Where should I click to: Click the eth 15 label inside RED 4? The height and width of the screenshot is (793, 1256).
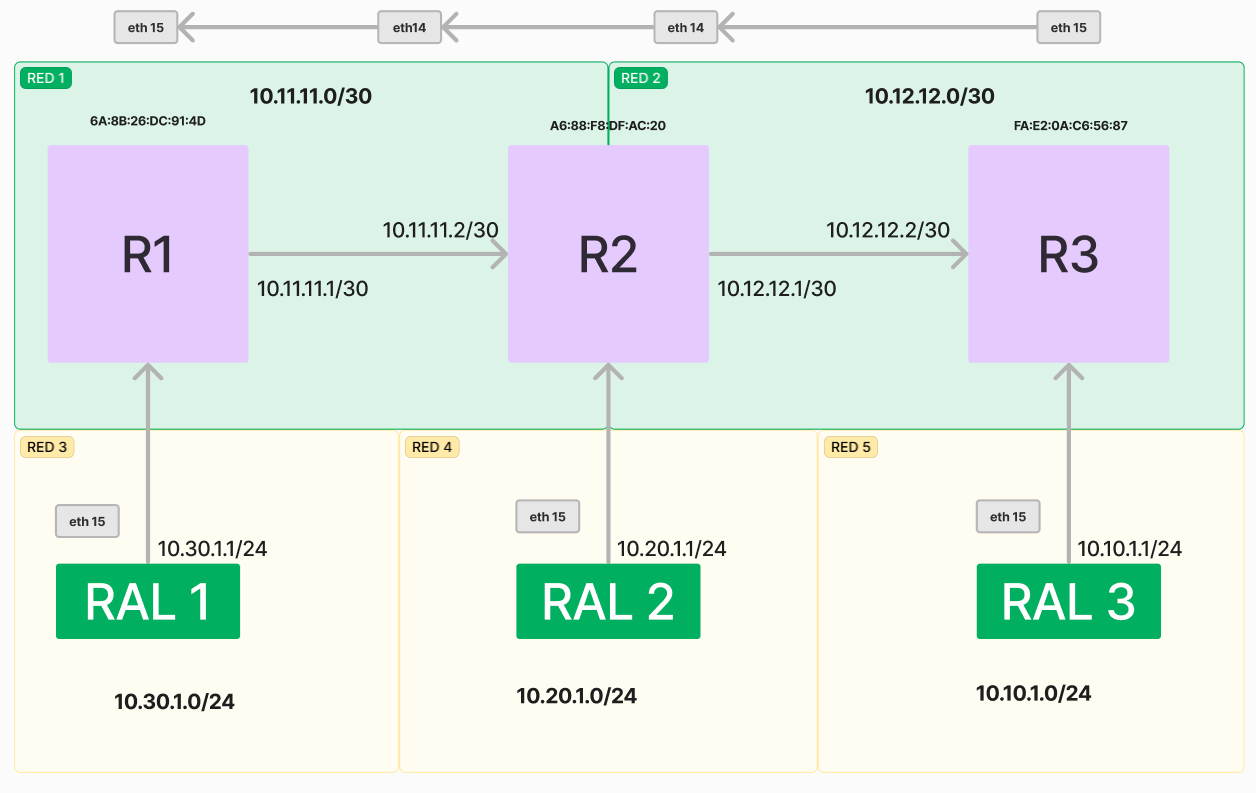point(547,517)
